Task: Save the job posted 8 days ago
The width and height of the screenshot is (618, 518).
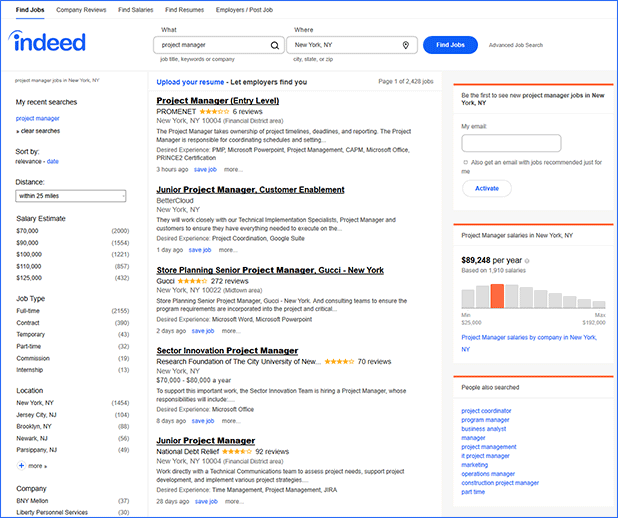Action: tap(203, 421)
